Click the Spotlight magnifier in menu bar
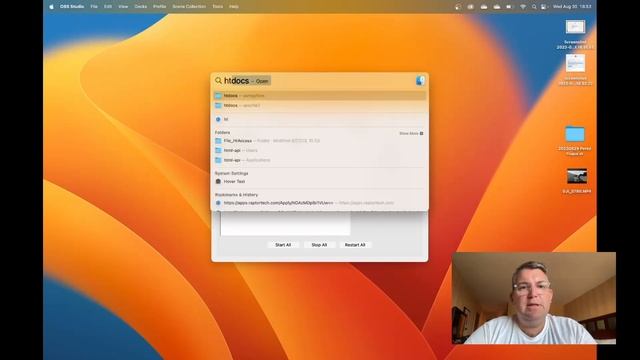640x360 pixels. click(x=534, y=7)
